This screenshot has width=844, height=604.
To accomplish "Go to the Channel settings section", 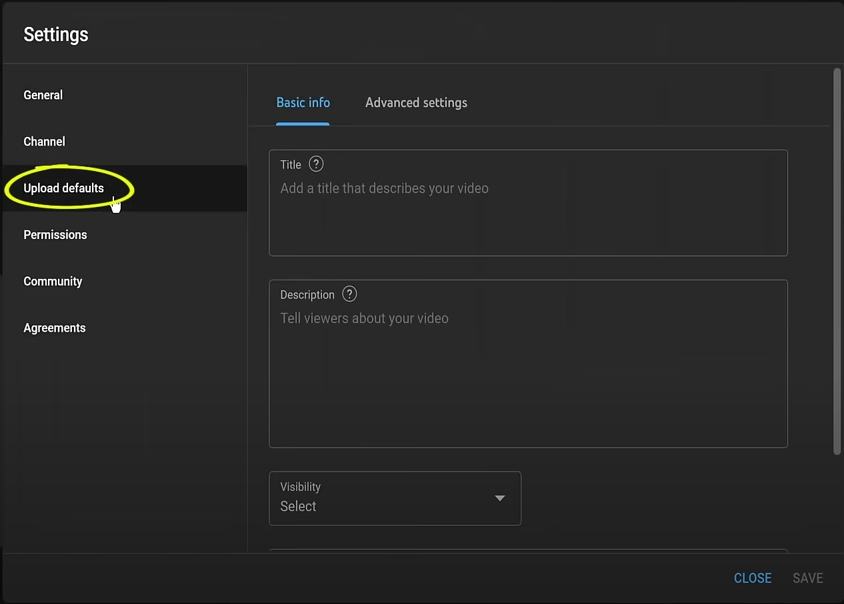I will 44,142.
